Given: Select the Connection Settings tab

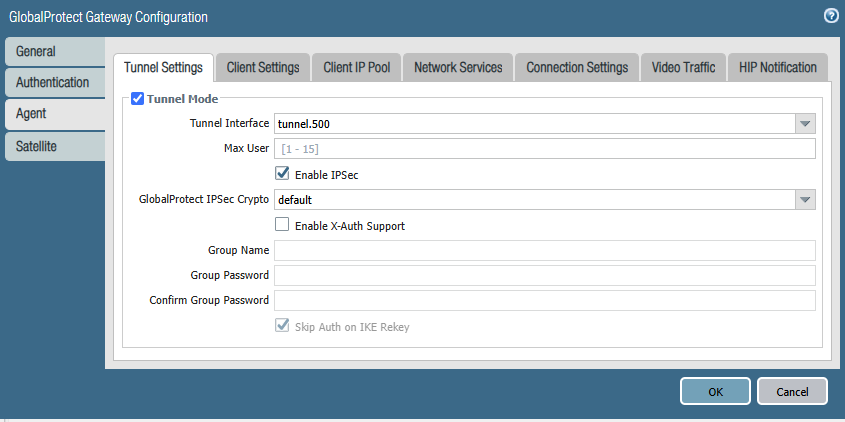Looking at the screenshot, I should [577, 67].
